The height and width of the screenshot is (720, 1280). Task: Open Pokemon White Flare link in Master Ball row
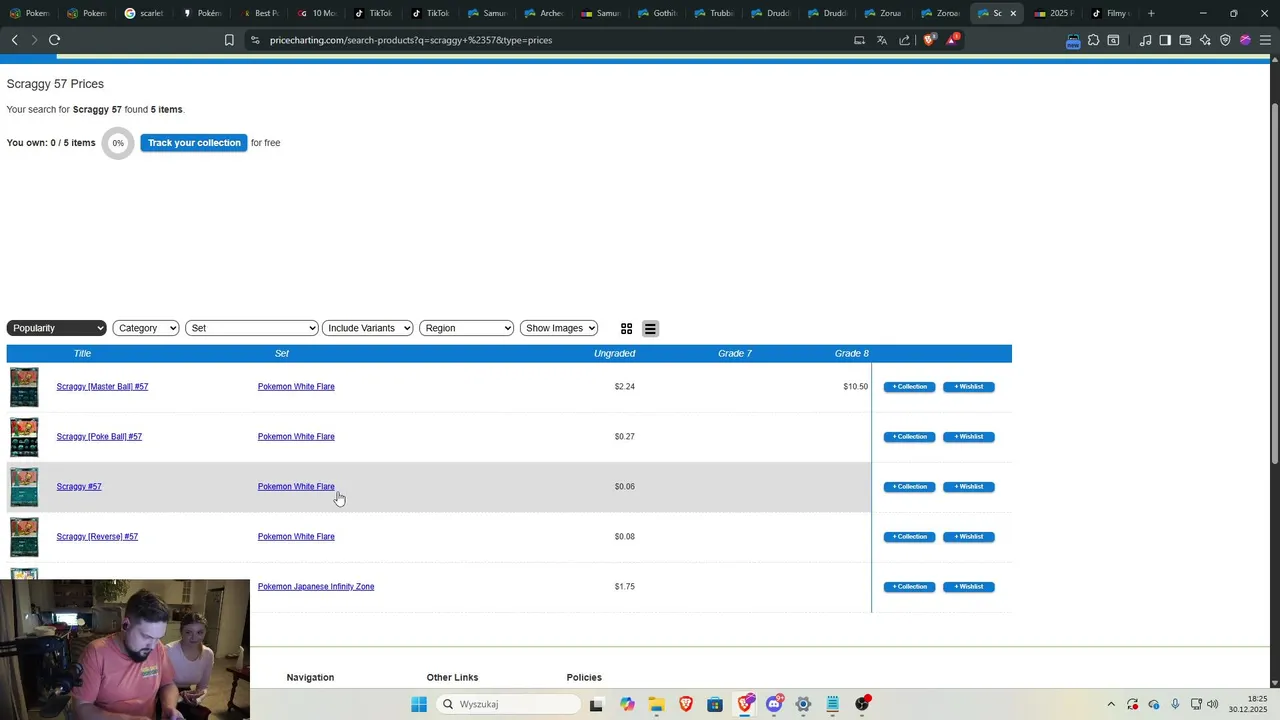(296, 387)
